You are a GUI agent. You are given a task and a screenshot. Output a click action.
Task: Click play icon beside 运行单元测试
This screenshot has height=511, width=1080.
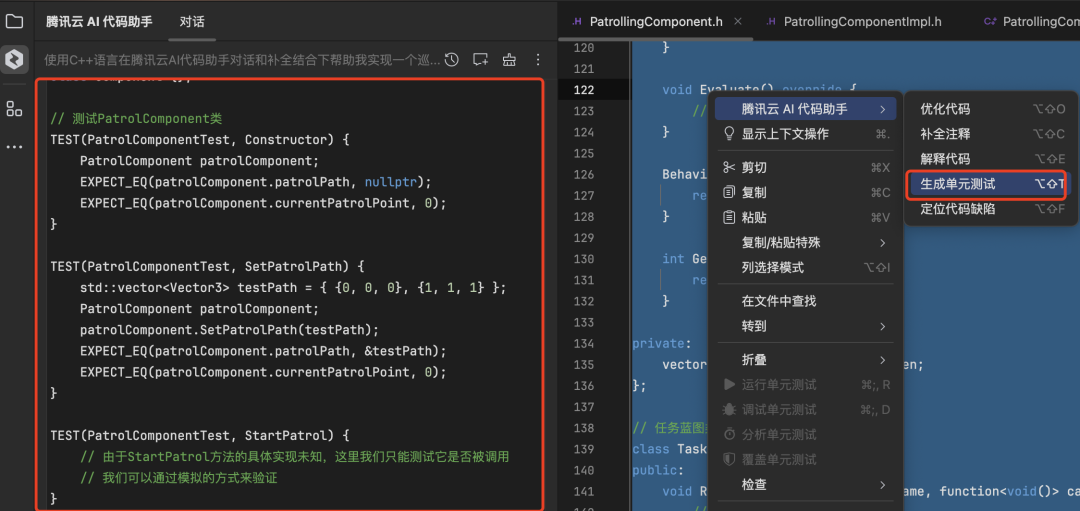tap(729, 384)
